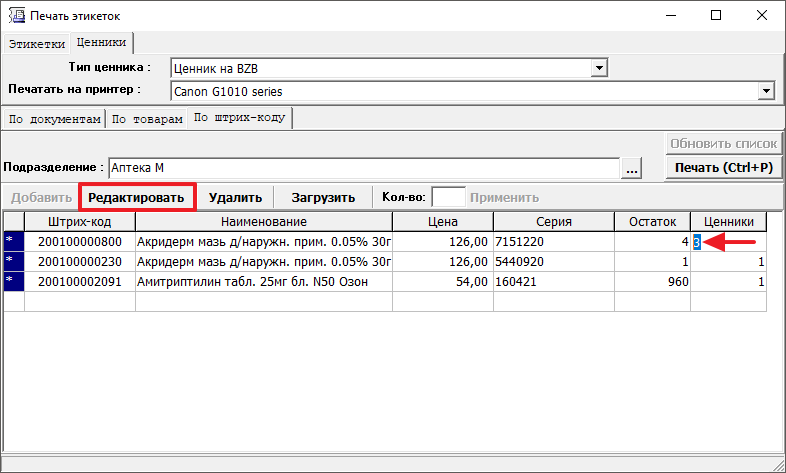786x473 pixels.
Task: Open the По документам tab
Action: [55, 119]
